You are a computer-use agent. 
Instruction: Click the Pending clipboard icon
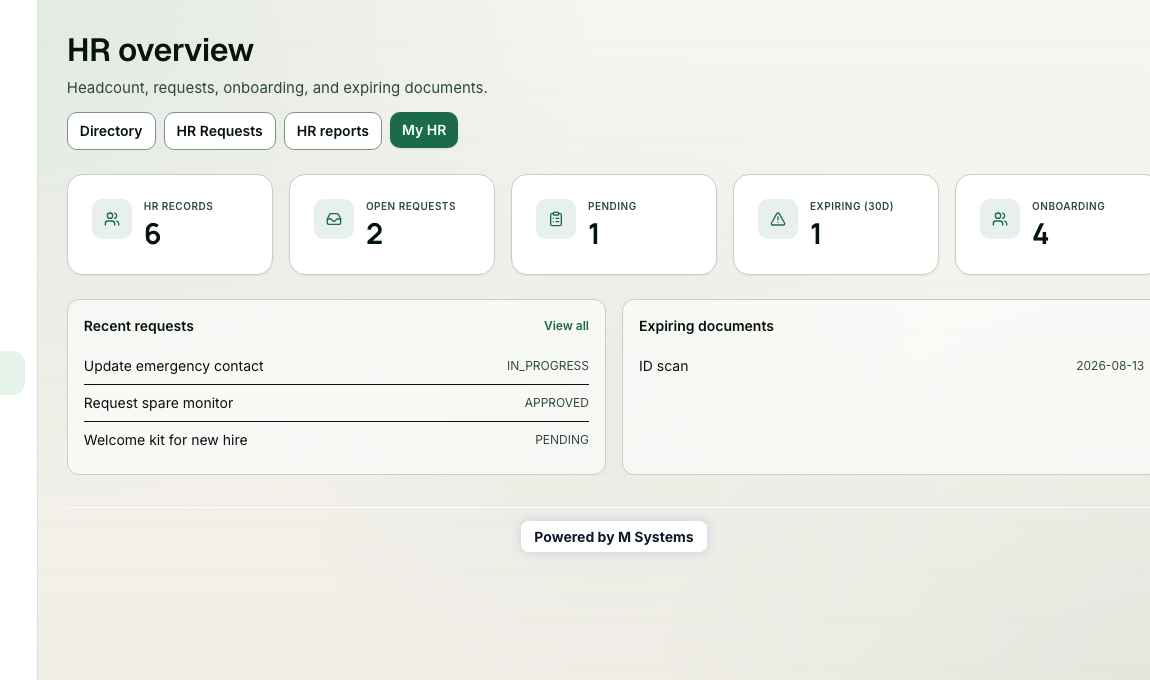[556, 219]
